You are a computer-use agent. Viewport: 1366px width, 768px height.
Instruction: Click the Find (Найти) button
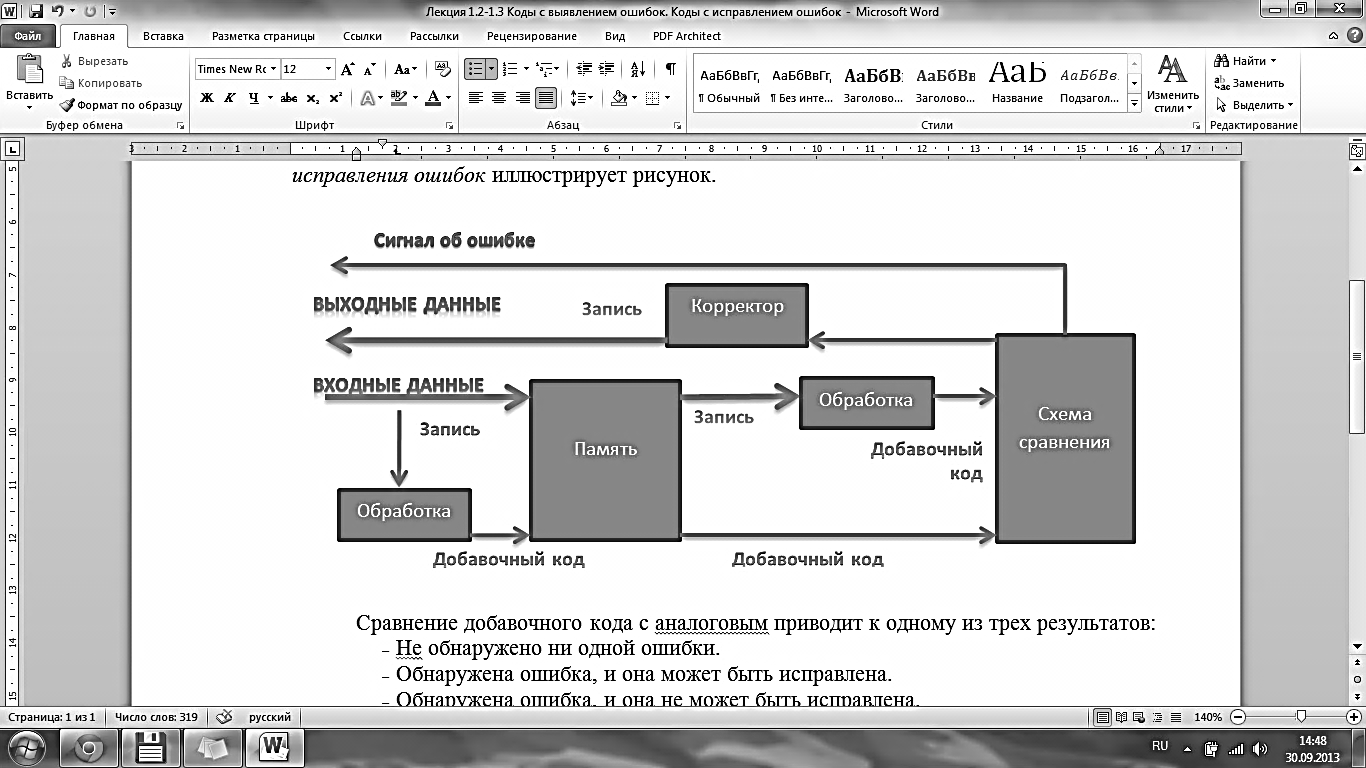[1245, 61]
